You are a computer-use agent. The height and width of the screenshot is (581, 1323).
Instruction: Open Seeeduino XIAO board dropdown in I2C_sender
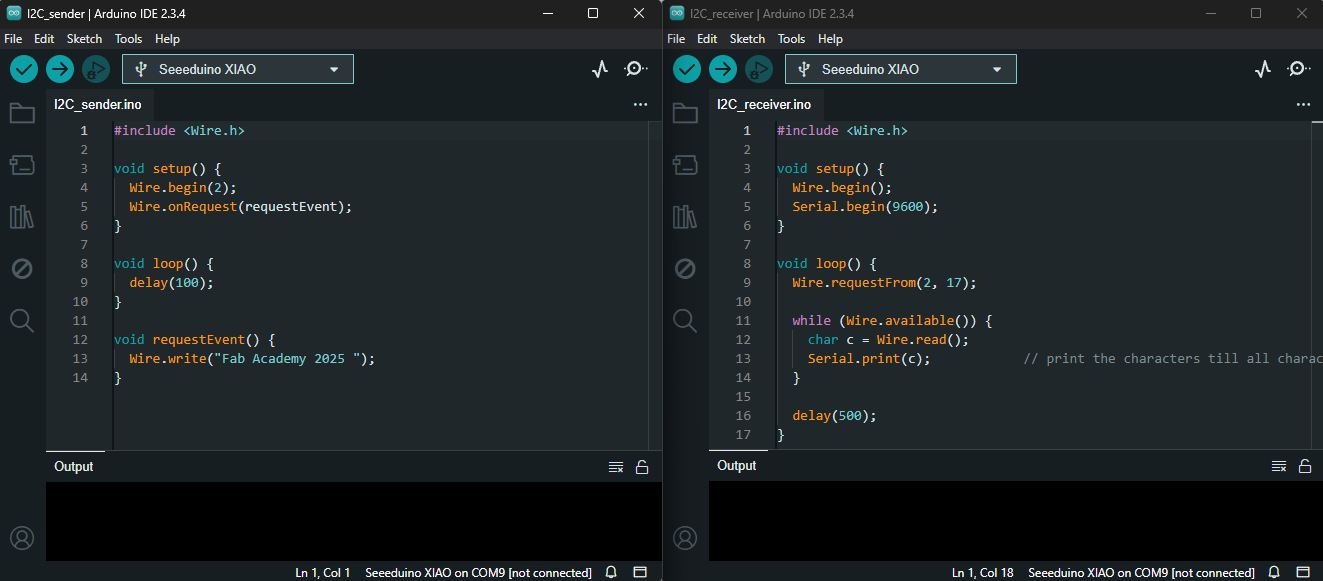point(238,69)
